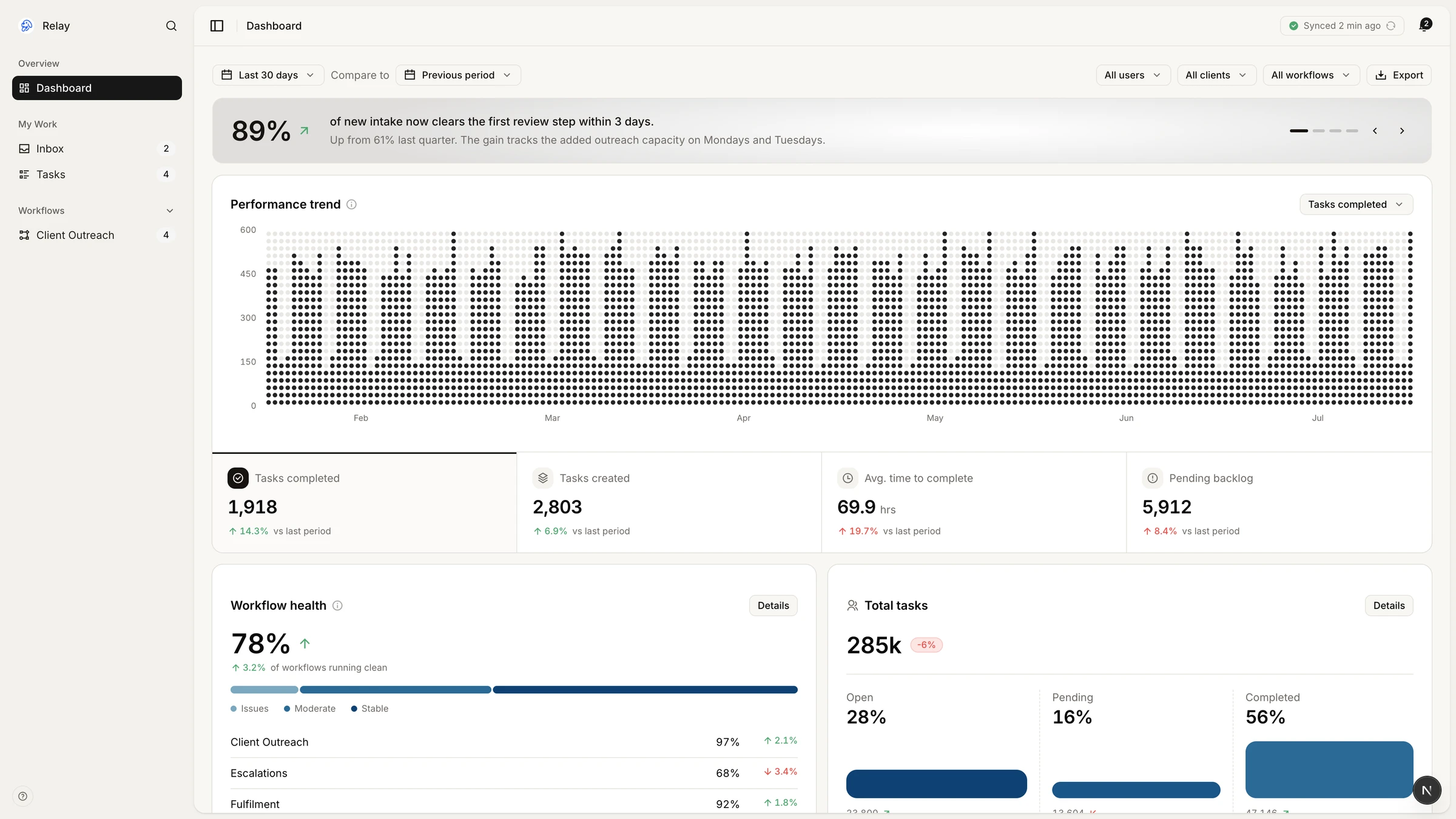Click the 5,912 pending backlog value
Image resolution: width=1456 pixels, height=819 pixels.
[1167, 507]
